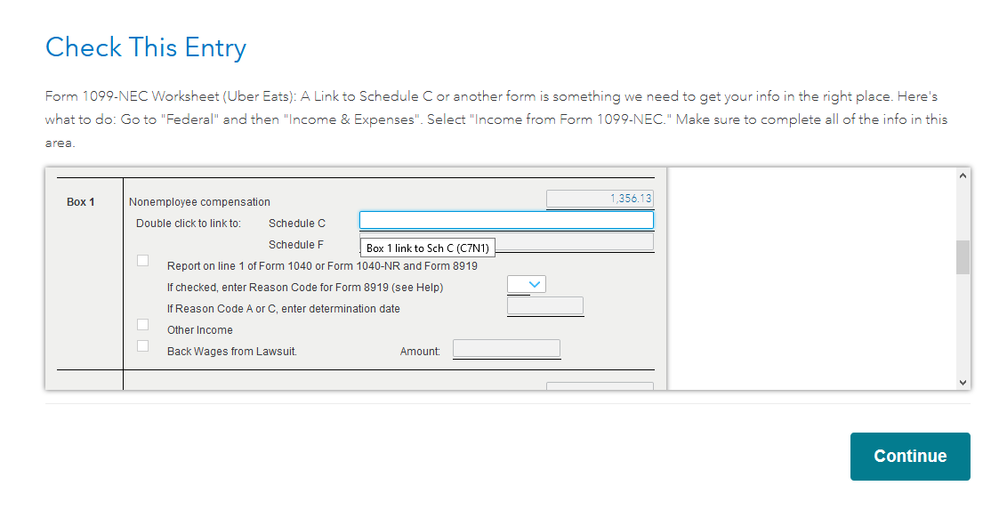Click the worksheet vertical scrollbar thumb
The image size is (999, 512).
pos(963,257)
